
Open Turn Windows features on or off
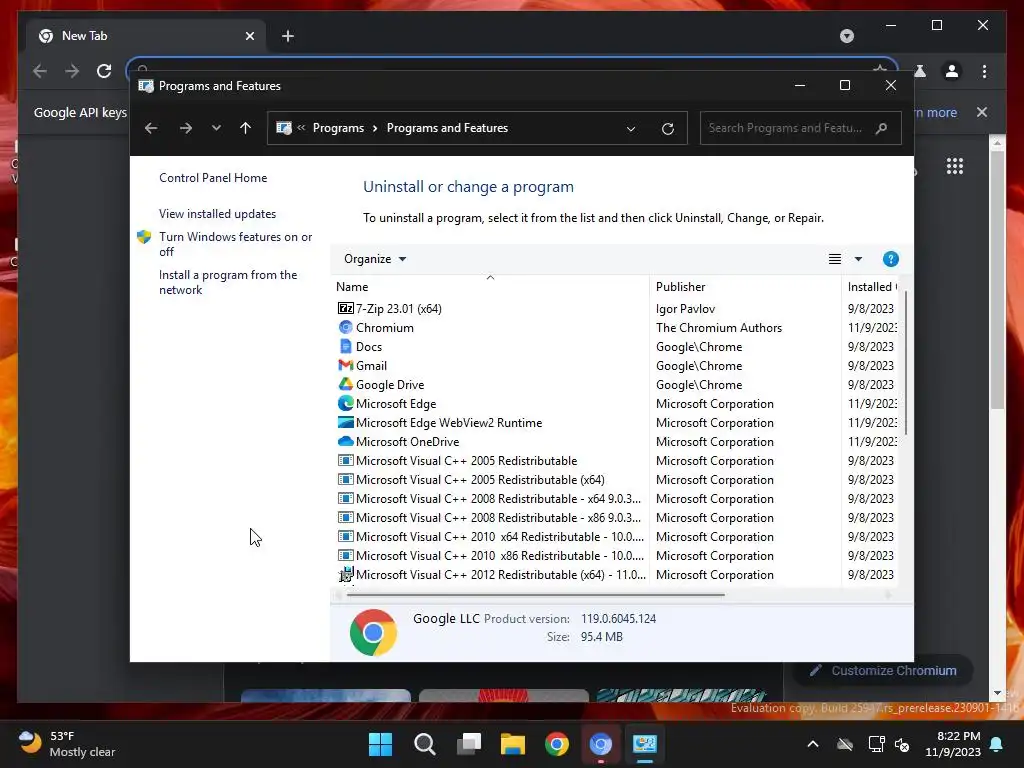pyautogui.click(x=235, y=244)
